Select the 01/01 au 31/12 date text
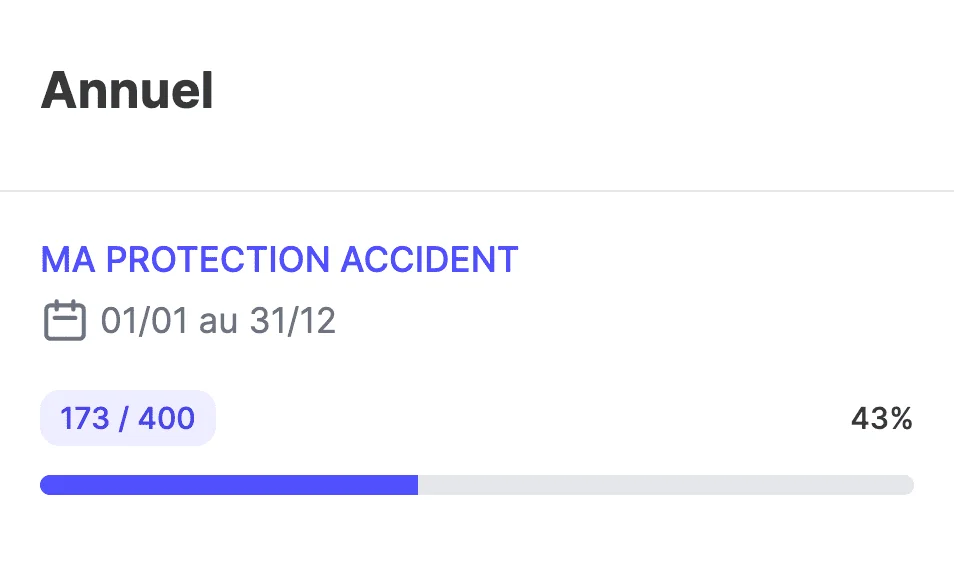Viewport: 954px width, 575px height. click(218, 321)
